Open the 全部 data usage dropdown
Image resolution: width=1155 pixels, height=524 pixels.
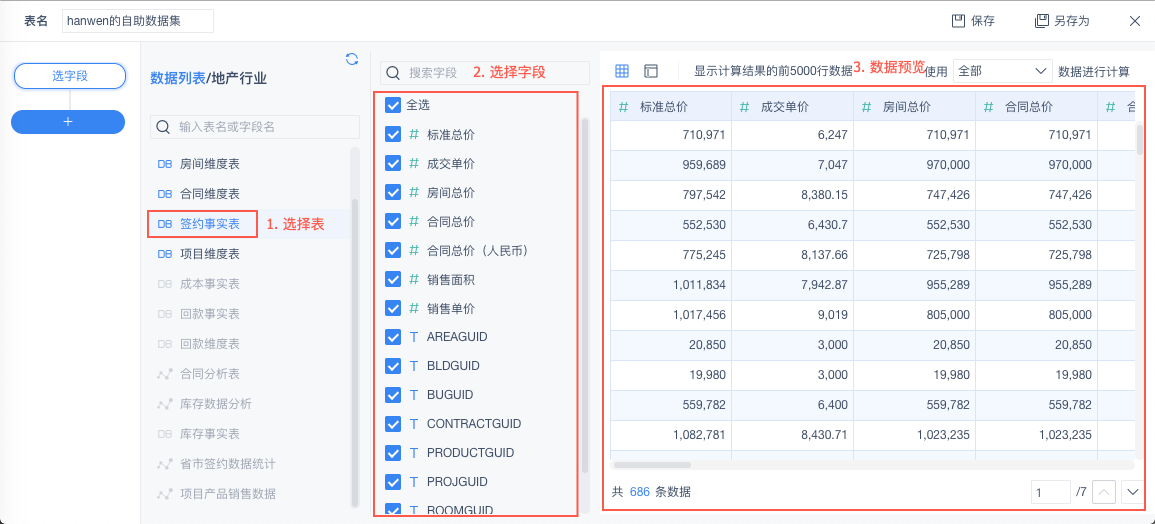[1002, 71]
